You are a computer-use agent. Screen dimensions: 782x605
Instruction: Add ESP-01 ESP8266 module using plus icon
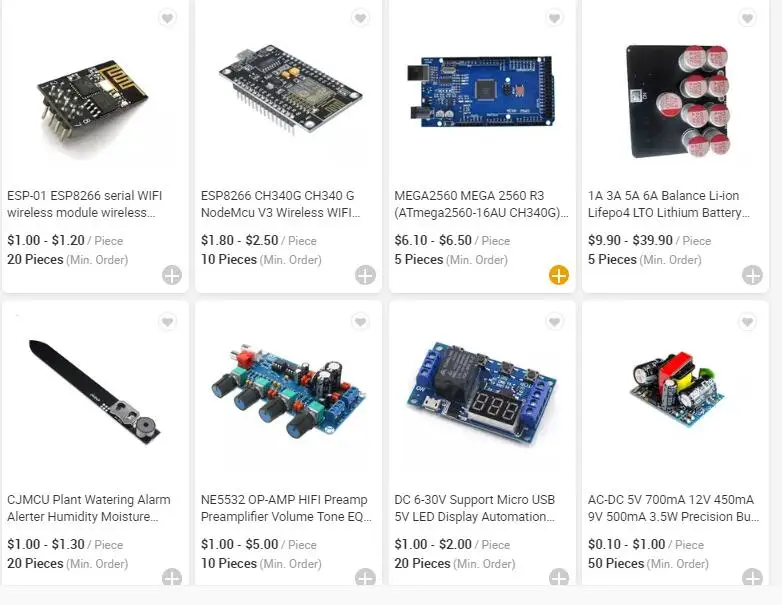172,275
